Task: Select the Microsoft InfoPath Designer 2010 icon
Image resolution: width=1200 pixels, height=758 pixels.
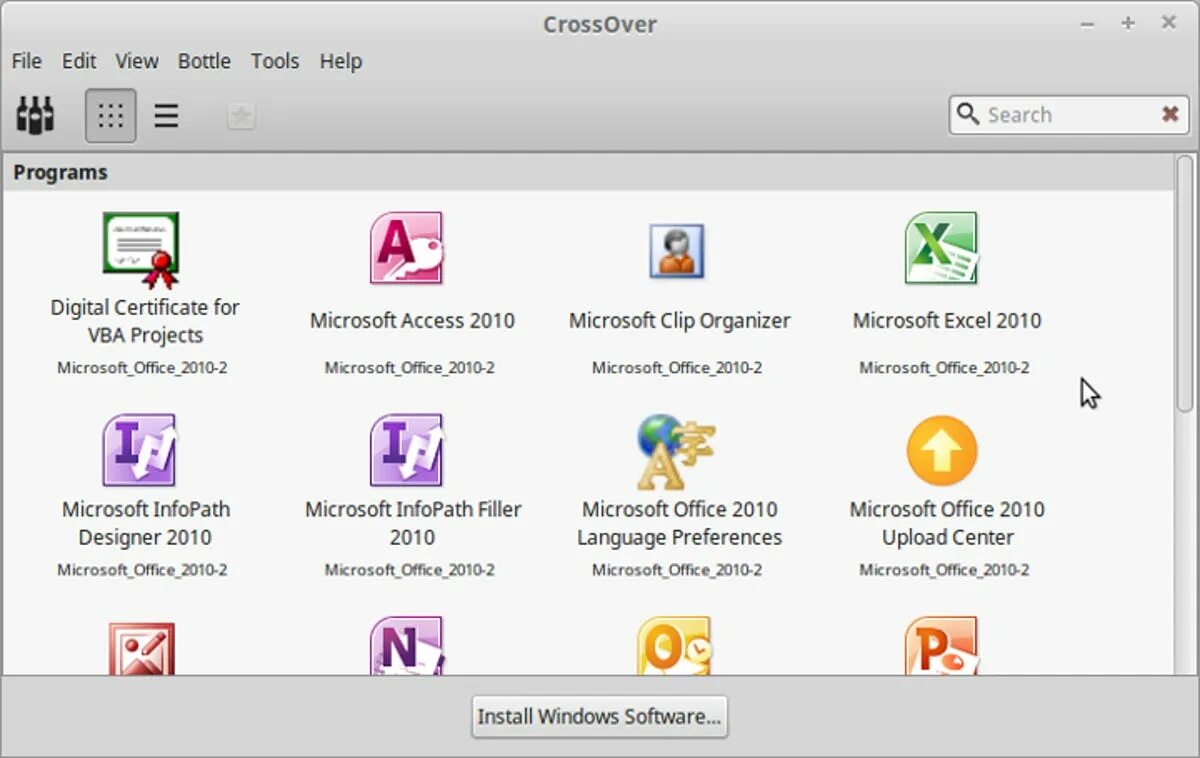Action: tap(139, 450)
